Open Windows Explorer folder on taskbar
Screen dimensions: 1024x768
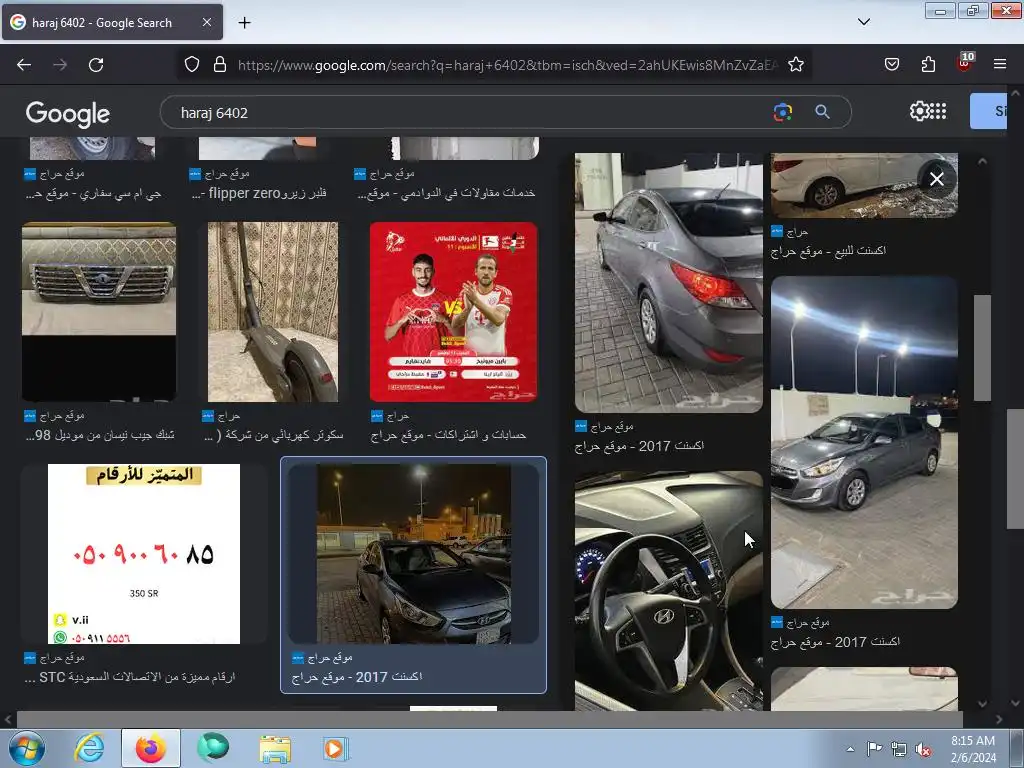pos(275,749)
